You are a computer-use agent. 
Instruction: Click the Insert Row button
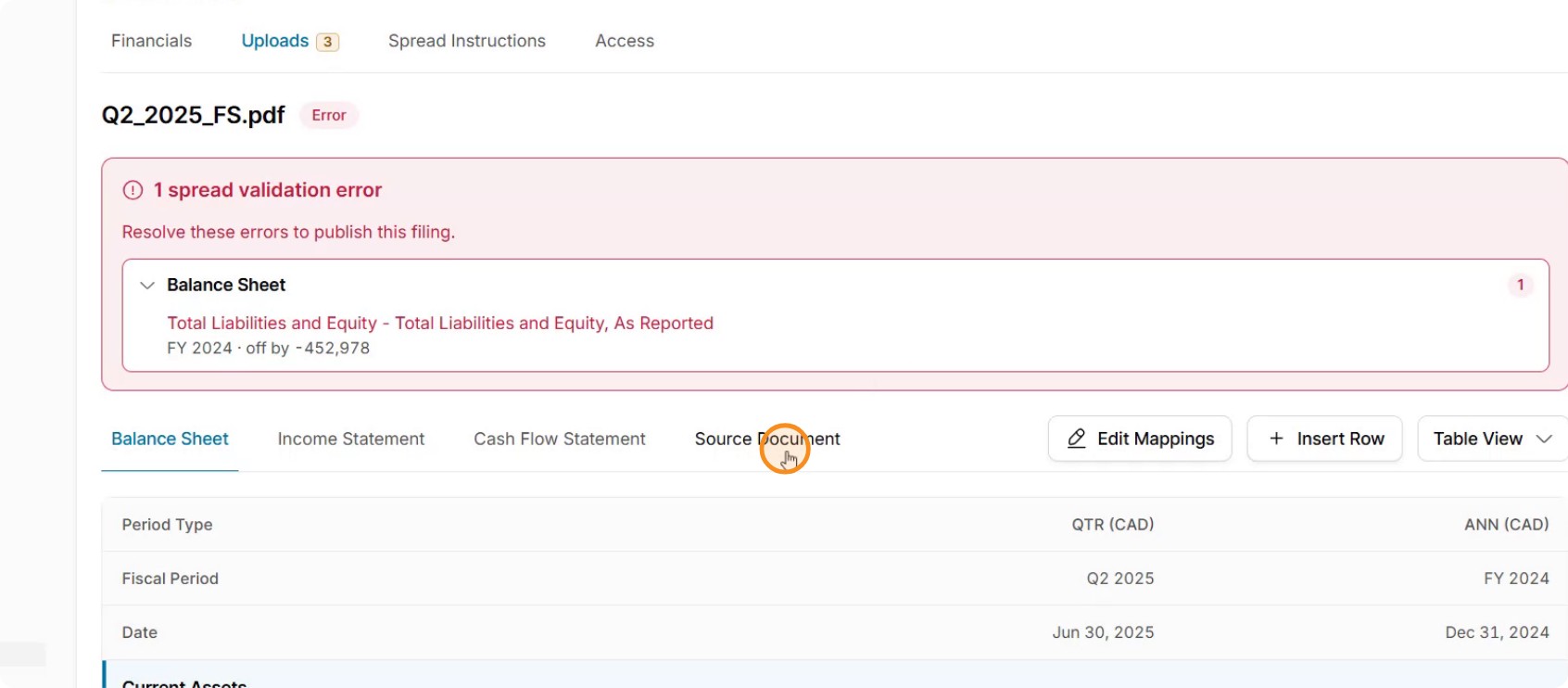click(1324, 439)
